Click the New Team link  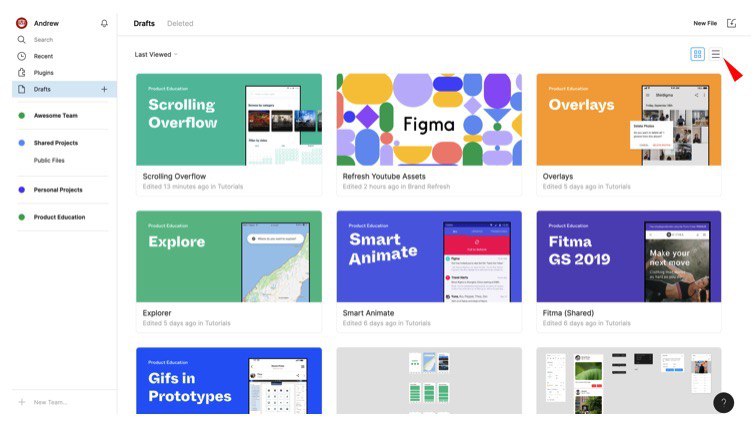[x=51, y=402]
